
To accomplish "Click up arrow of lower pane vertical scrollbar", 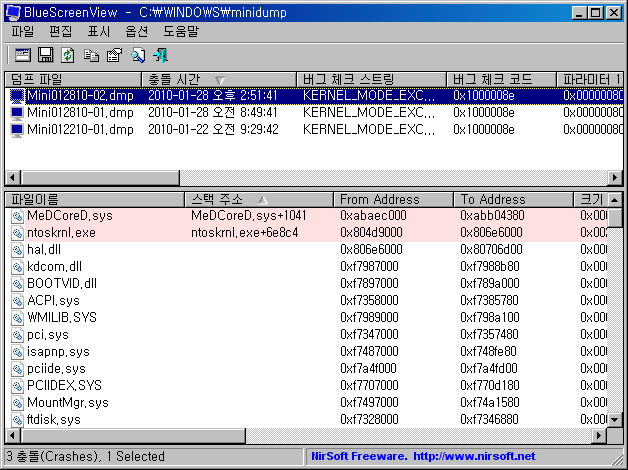I will (615, 199).
